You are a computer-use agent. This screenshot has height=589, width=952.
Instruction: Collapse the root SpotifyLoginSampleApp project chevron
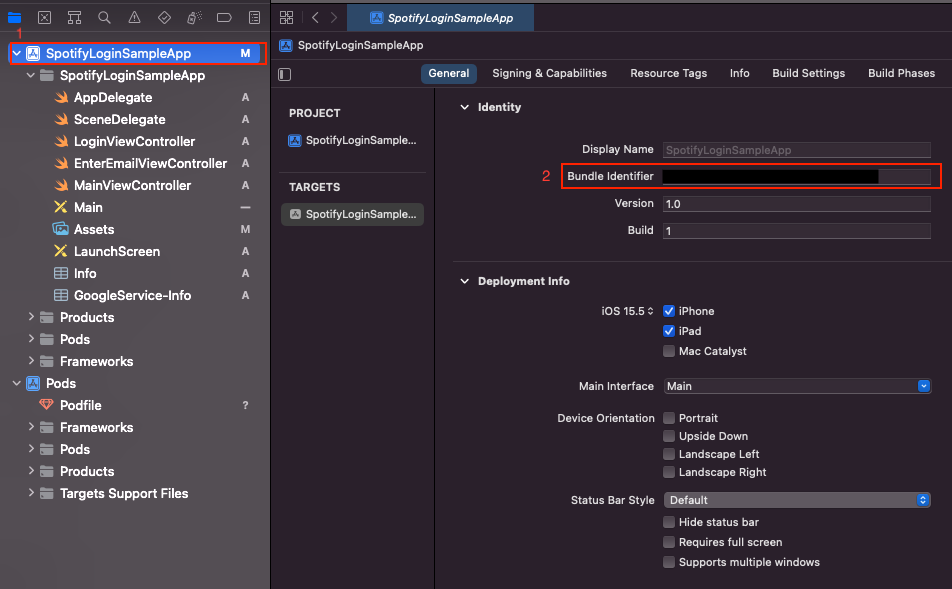pos(17,53)
